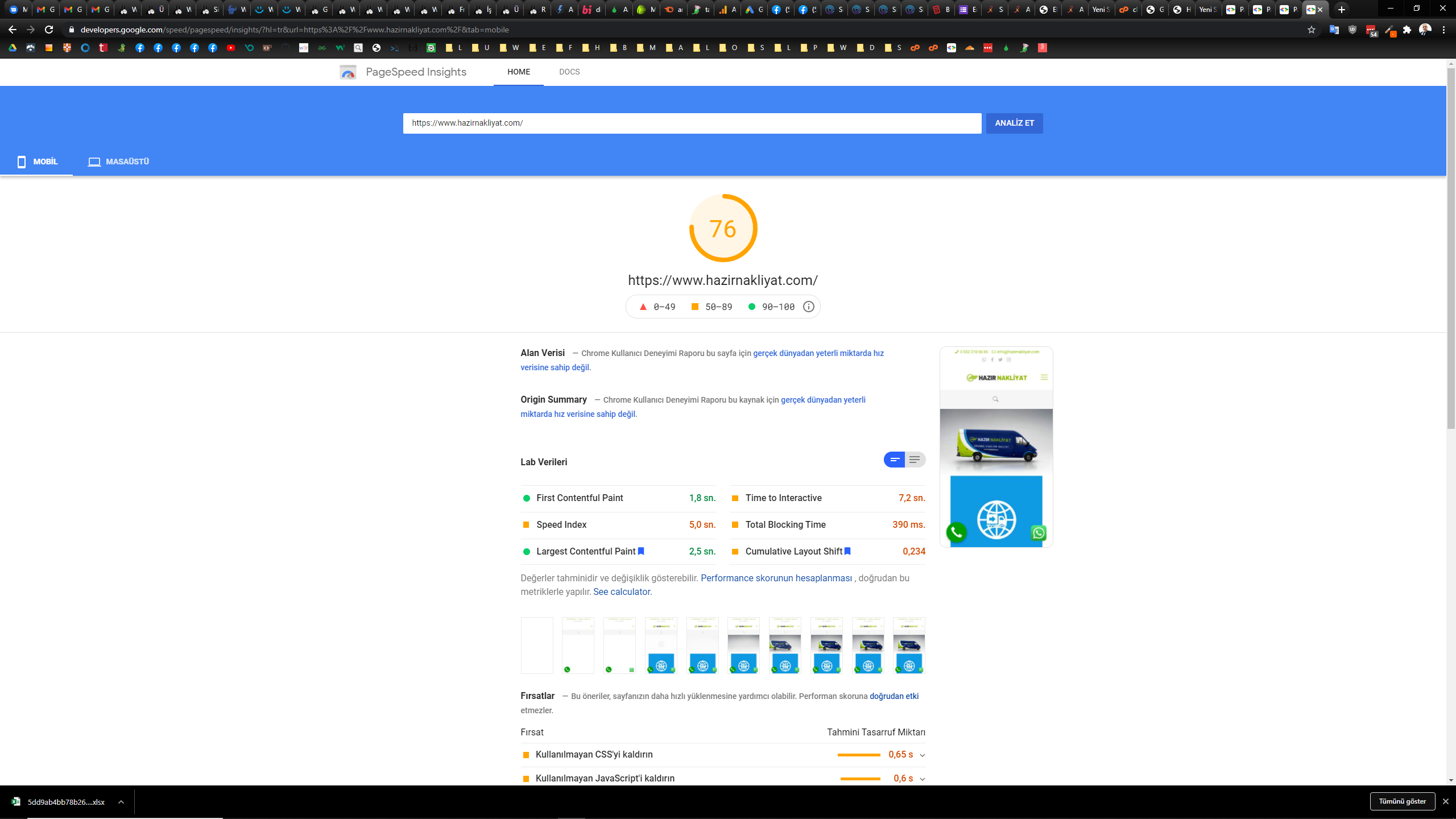The image size is (1456, 819).
Task: Bookmark this page with star icon
Action: click(x=1312, y=30)
